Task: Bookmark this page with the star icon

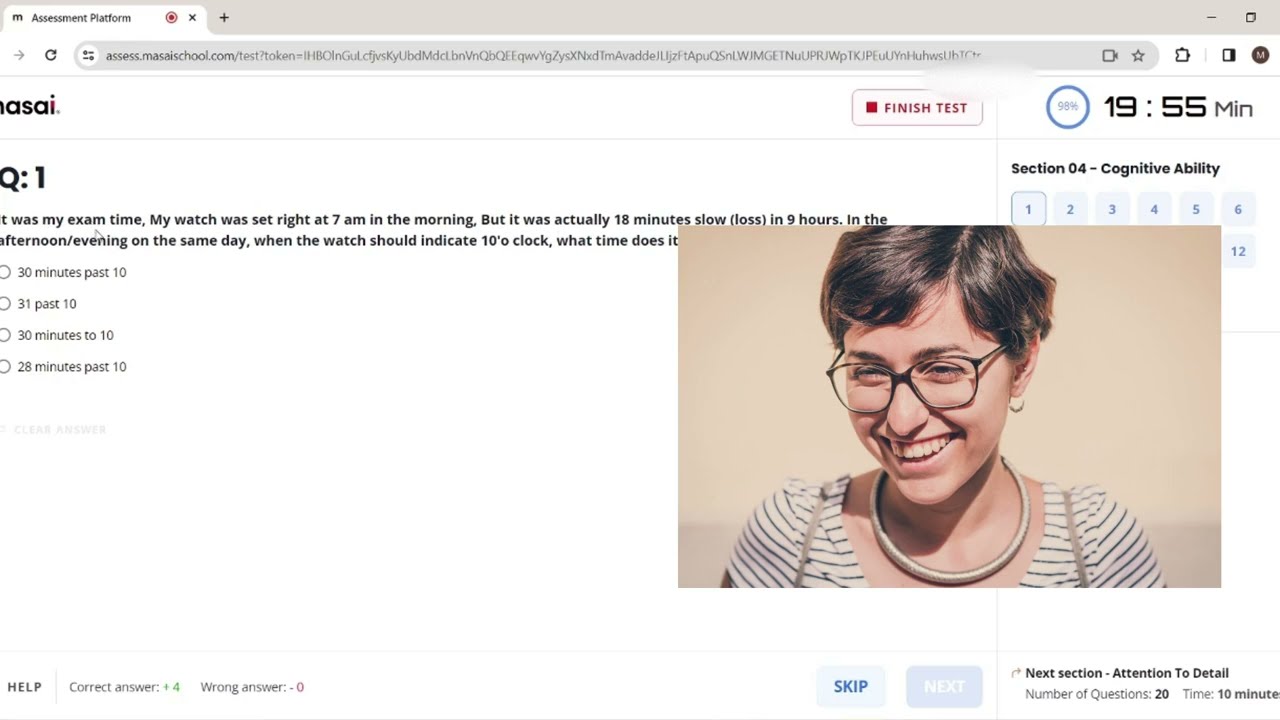Action: click(x=1138, y=56)
